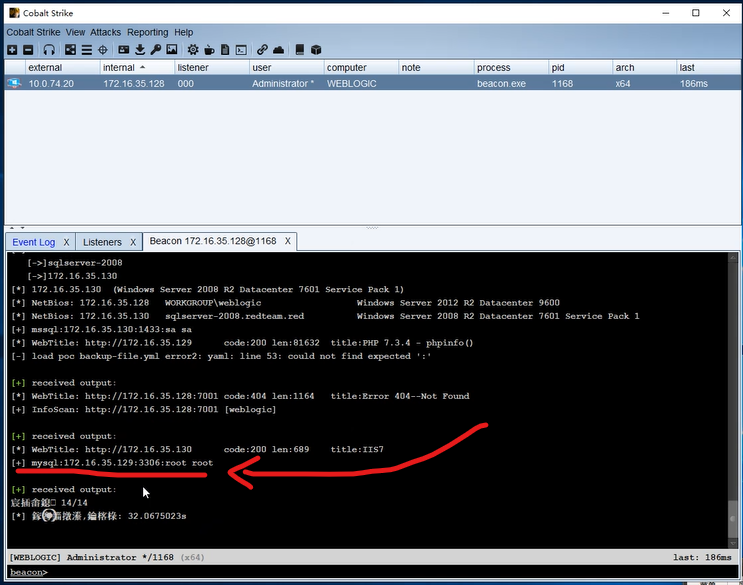Image resolution: width=743 pixels, height=585 pixels.
Task: Close the Listeners tab with X
Action: (x=133, y=242)
